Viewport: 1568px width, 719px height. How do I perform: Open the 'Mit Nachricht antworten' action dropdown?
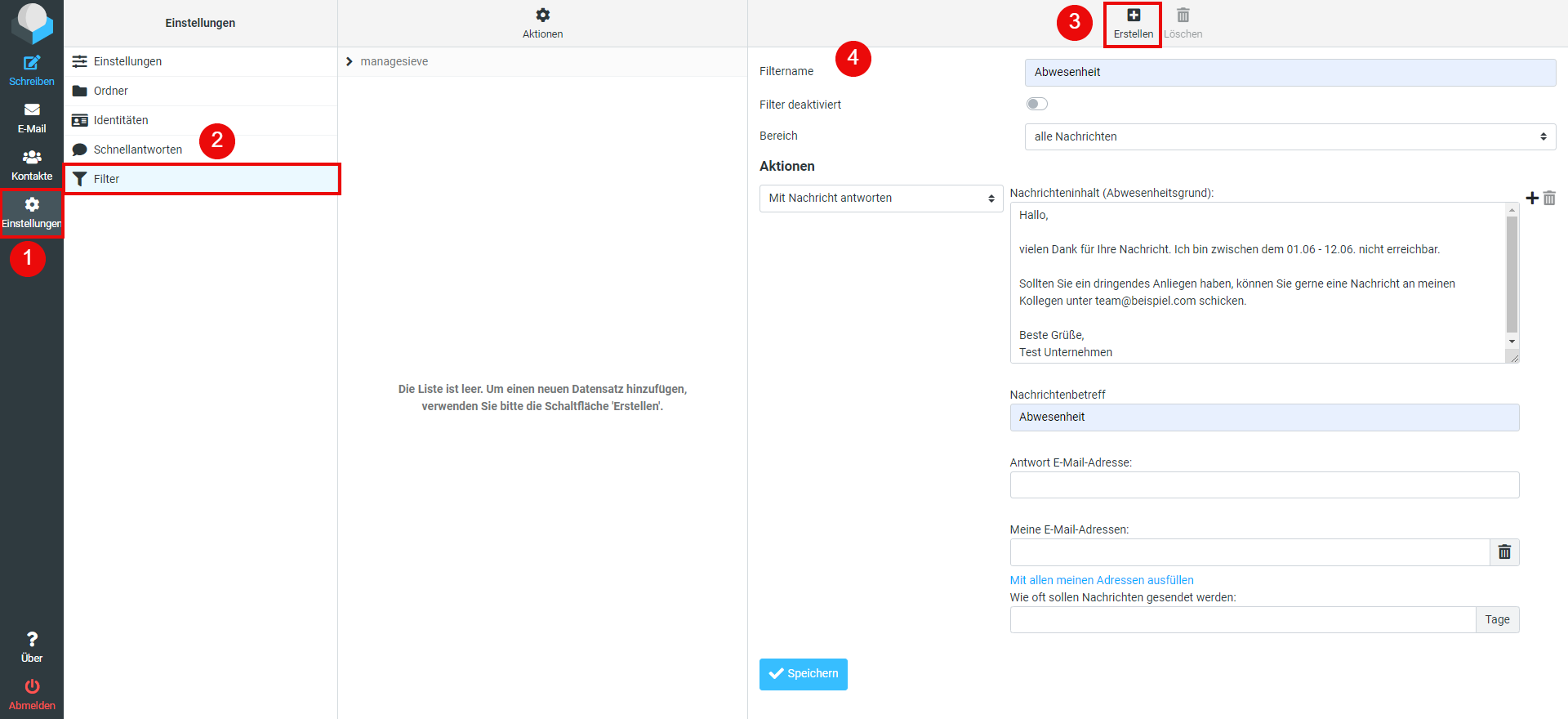point(880,199)
